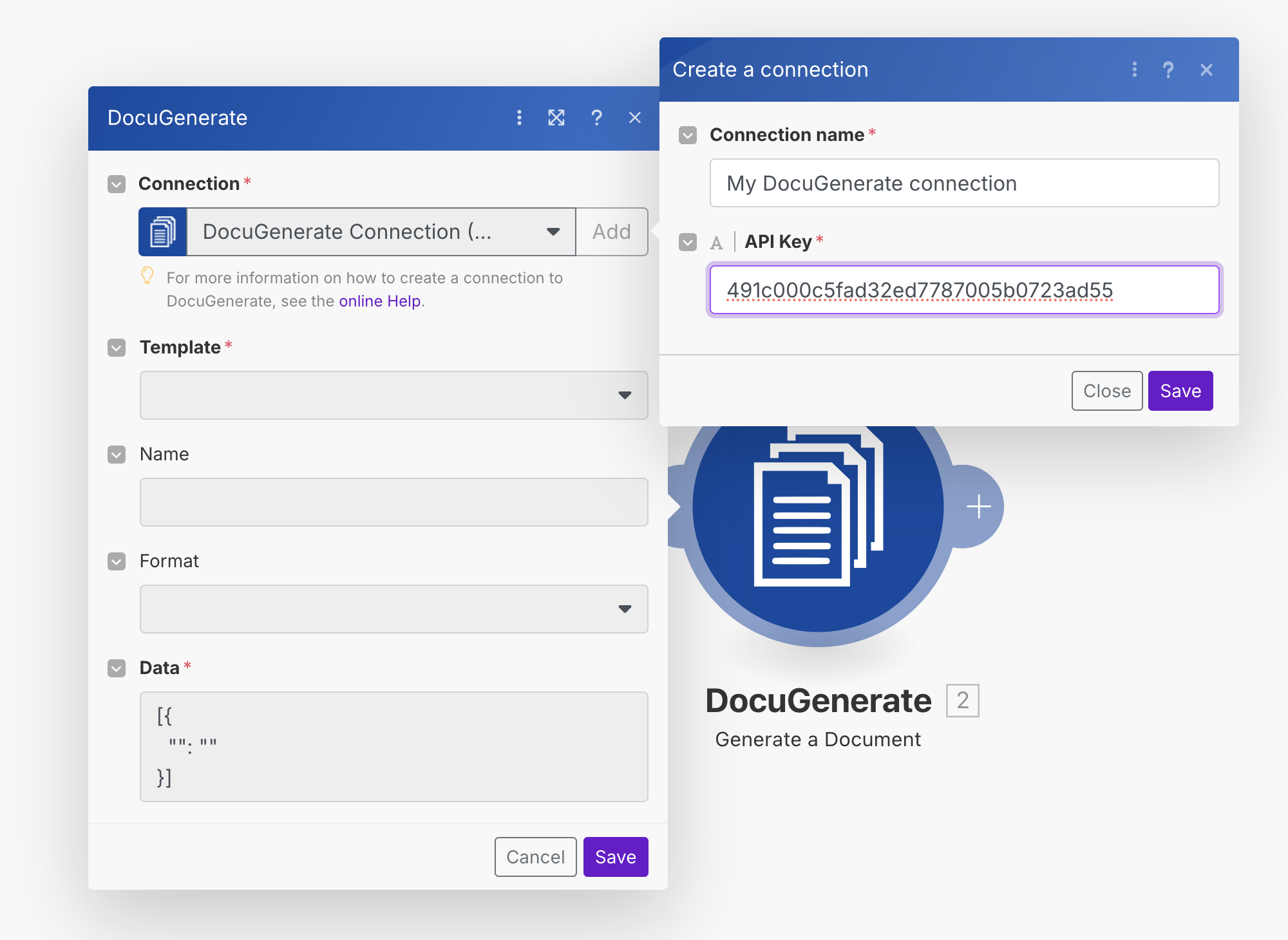The width and height of the screenshot is (1288, 940).
Task: Click the lightbulb hint icon
Action: tap(147, 276)
